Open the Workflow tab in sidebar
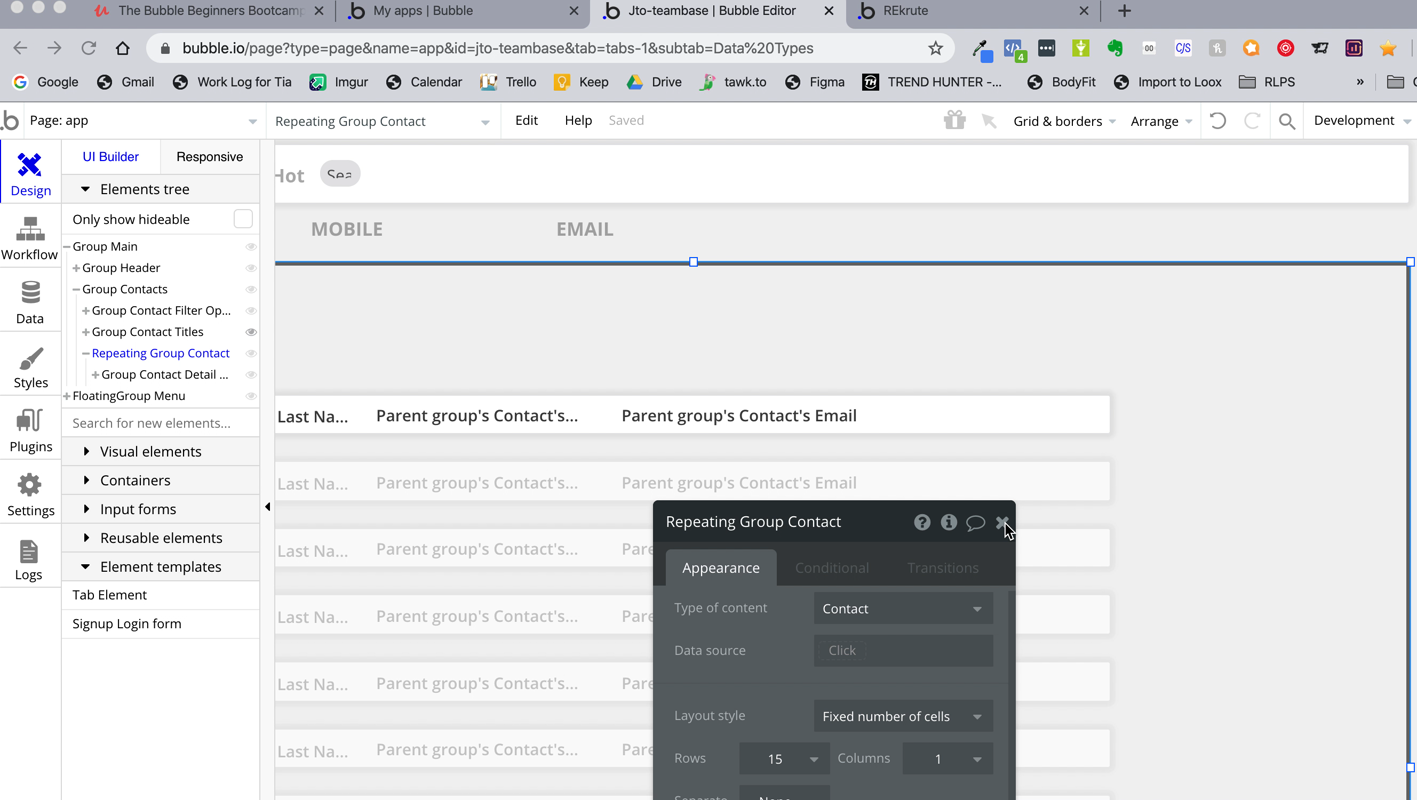 click(x=30, y=239)
